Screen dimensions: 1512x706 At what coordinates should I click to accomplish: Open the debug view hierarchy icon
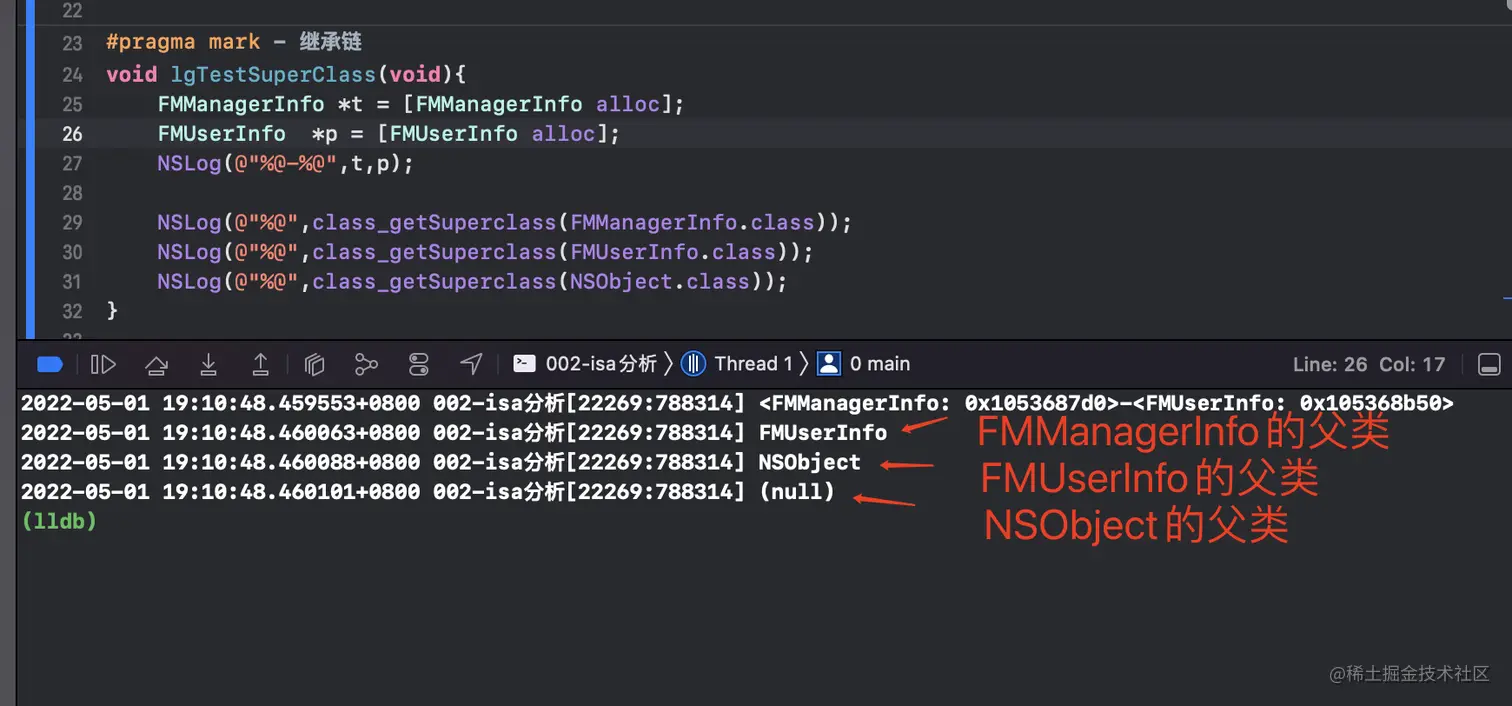tap(314, 365)
